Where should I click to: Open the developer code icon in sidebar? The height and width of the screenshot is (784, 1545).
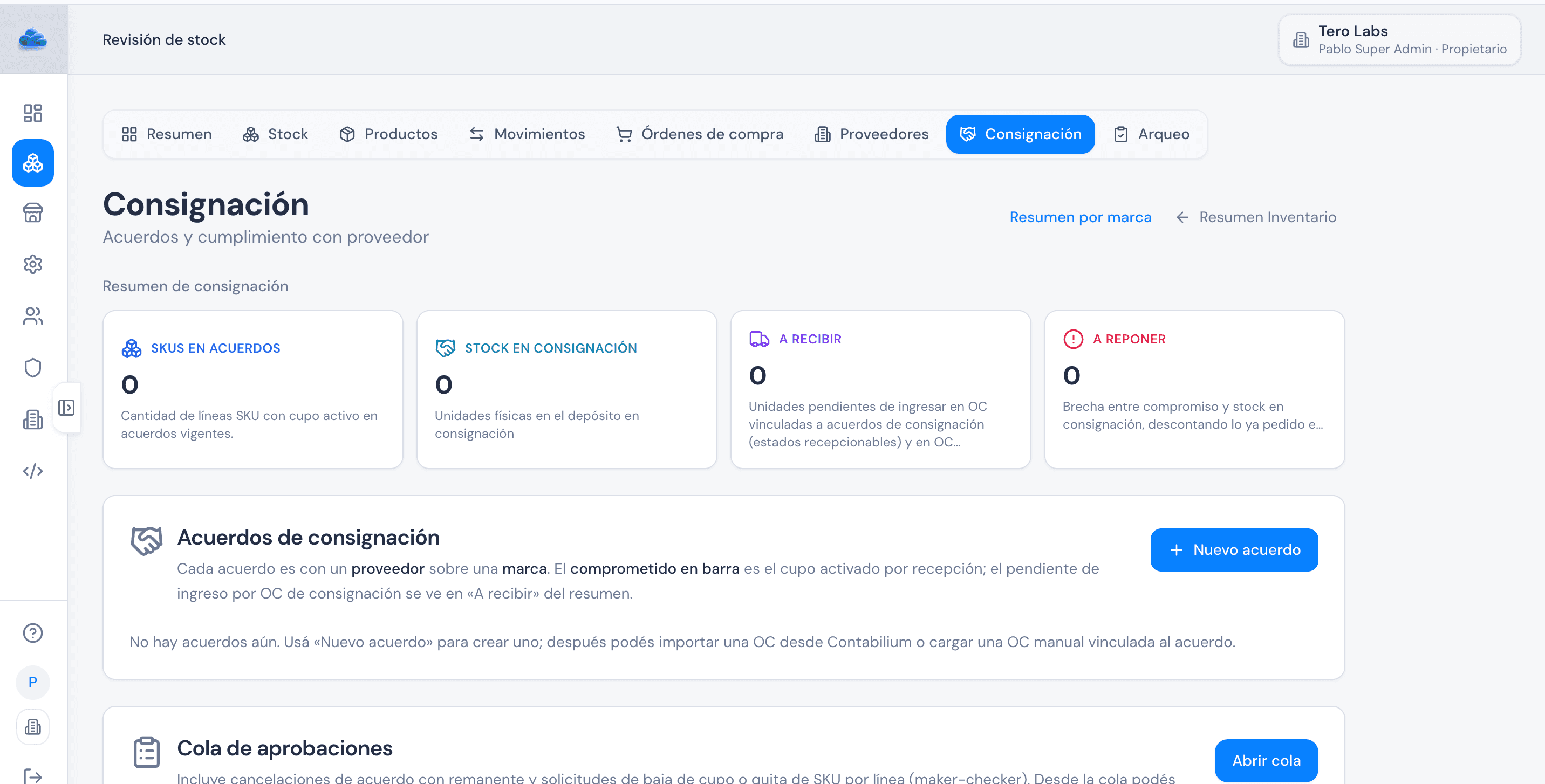coord(33,471)
